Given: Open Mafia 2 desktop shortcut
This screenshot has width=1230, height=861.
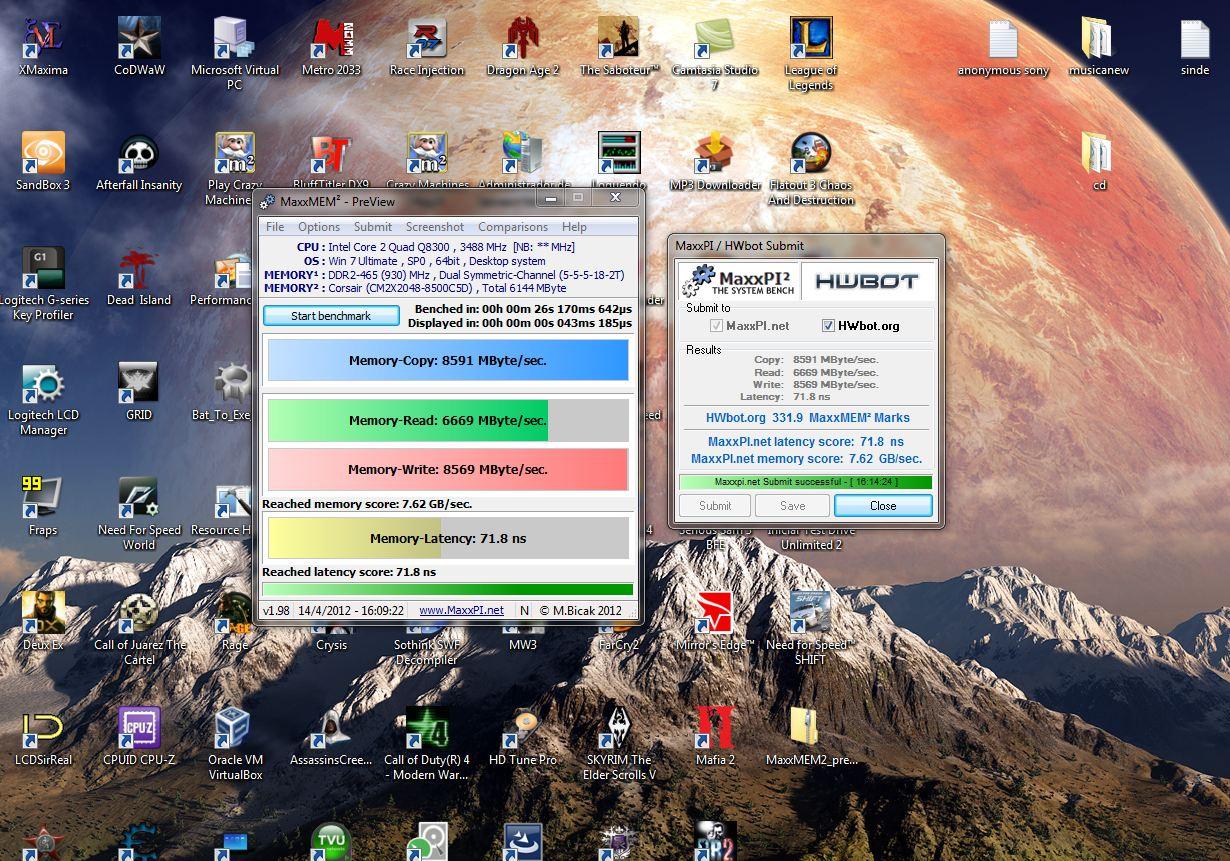Looking at the screenshot, I should (x=715, y=736).
